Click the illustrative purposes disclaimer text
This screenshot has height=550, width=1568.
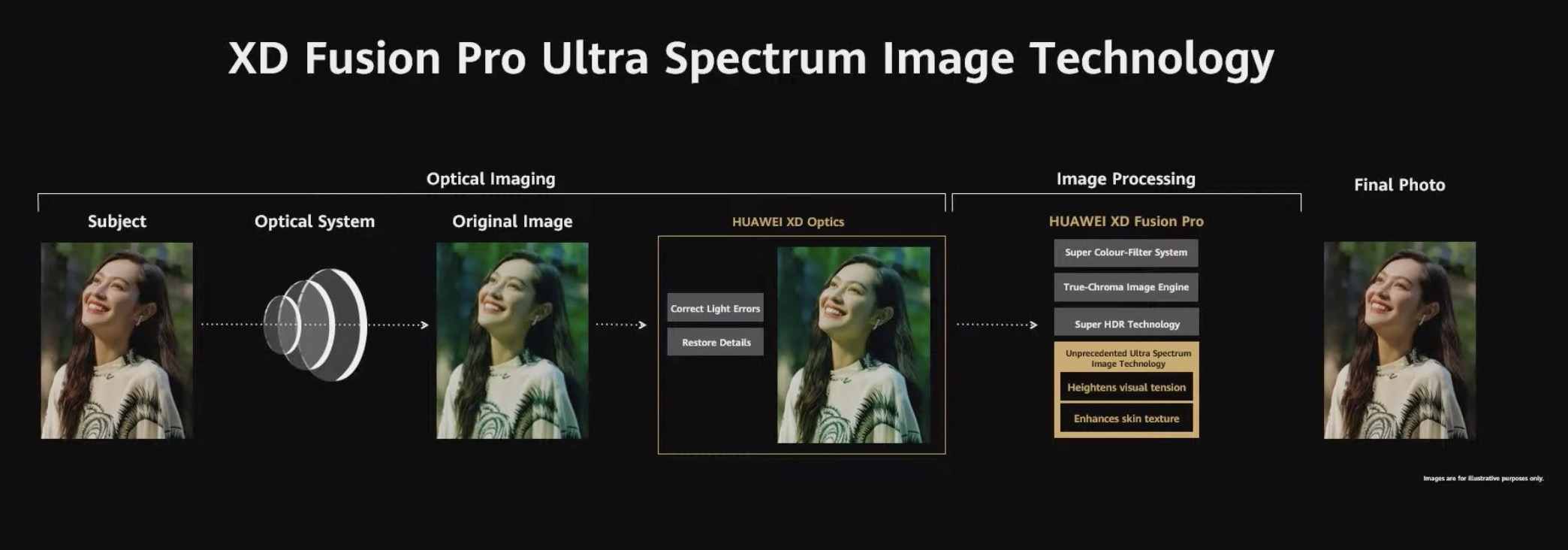tap(1483, 478)
